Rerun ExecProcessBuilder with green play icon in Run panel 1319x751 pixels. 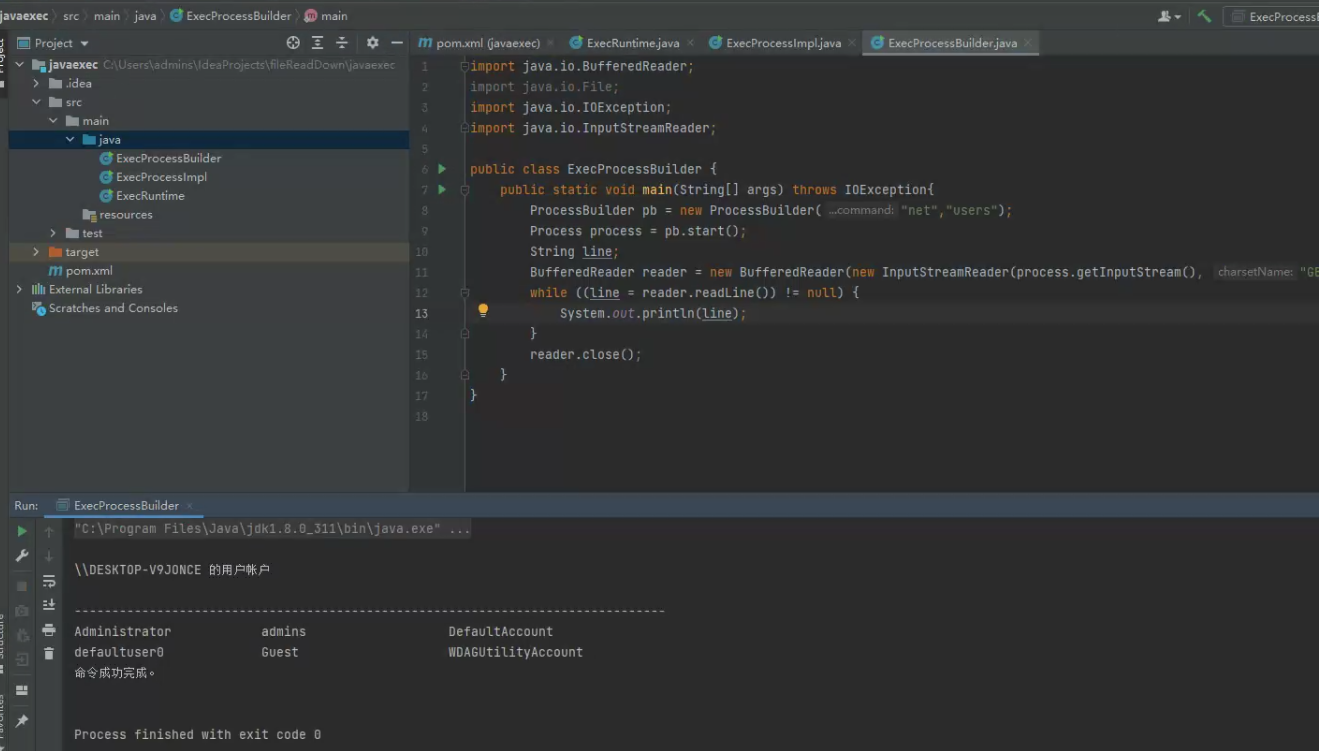(x=22, y=531)
